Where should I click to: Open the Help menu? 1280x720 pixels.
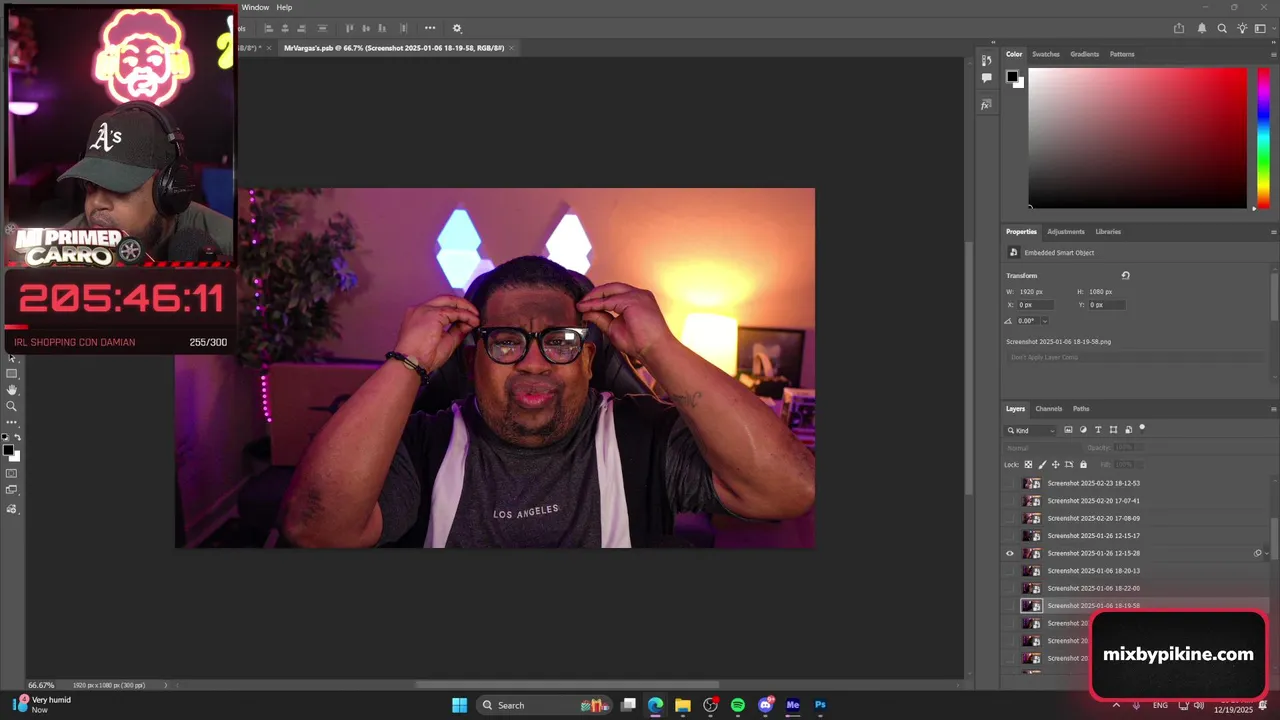284,7
